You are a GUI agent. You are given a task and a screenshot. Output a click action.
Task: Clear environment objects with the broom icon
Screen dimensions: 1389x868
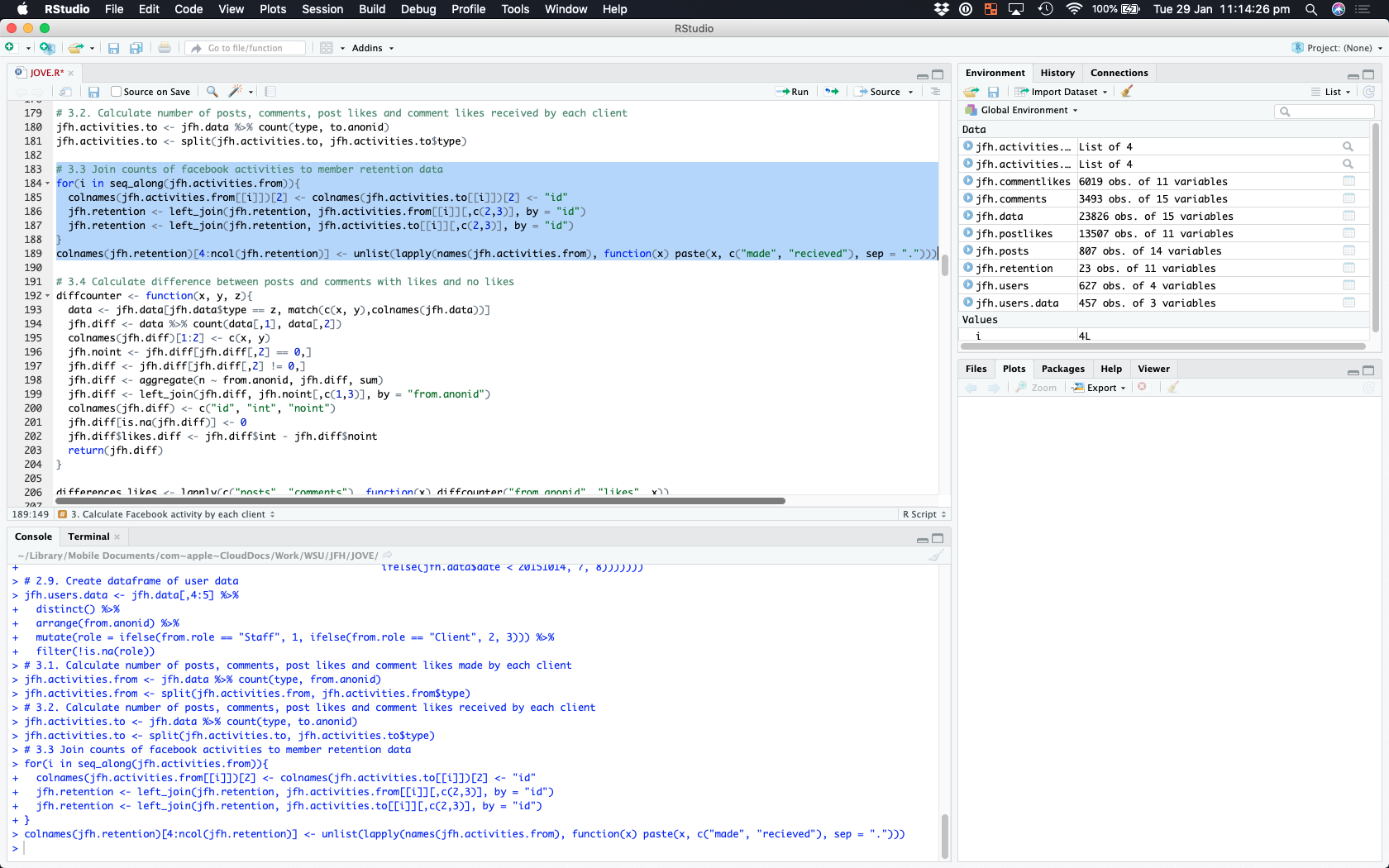coord(1126,92)
